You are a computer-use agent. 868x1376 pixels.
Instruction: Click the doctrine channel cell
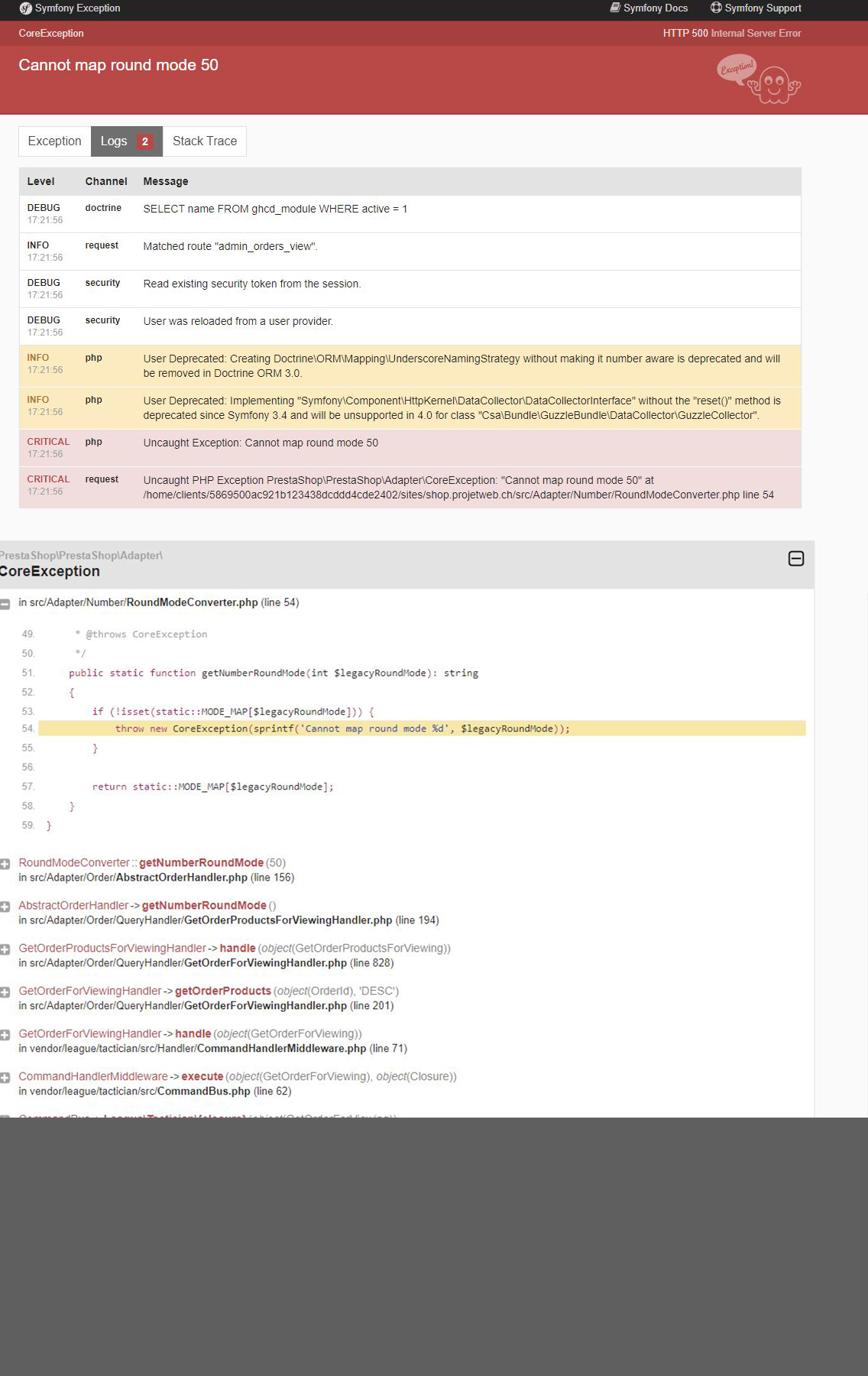point(103,208)
